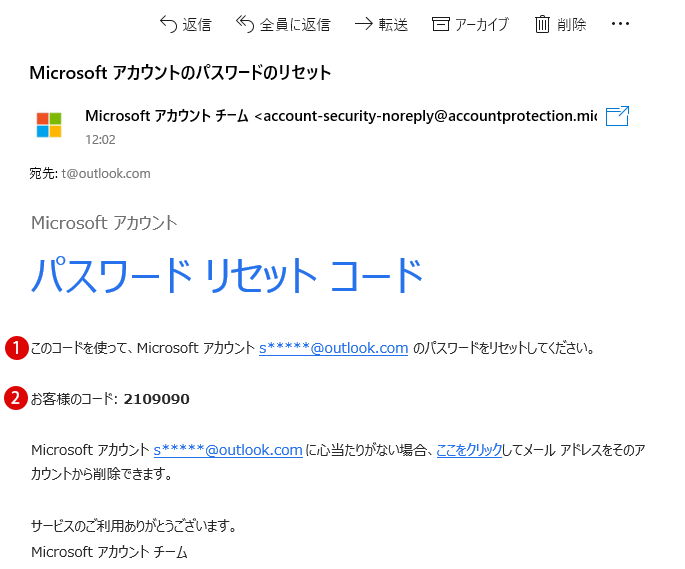The image size is (685, 569).
Task: Click the subject line Microsoft アカウントのパスワードのリセット
Action: 180,73
